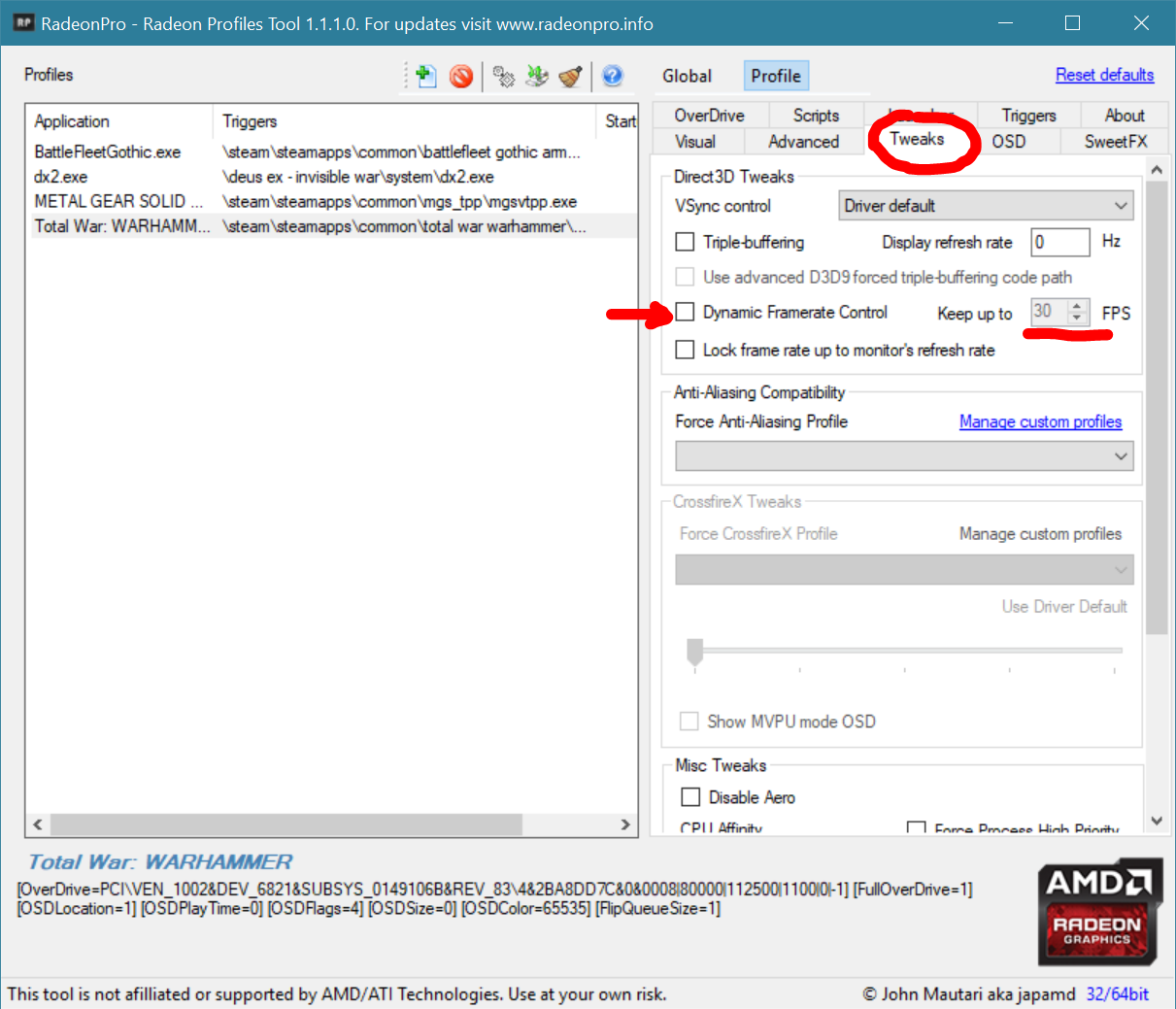Add a new profile with the green plus icon
The image size is (1176, 1009).
coord(425,76)
